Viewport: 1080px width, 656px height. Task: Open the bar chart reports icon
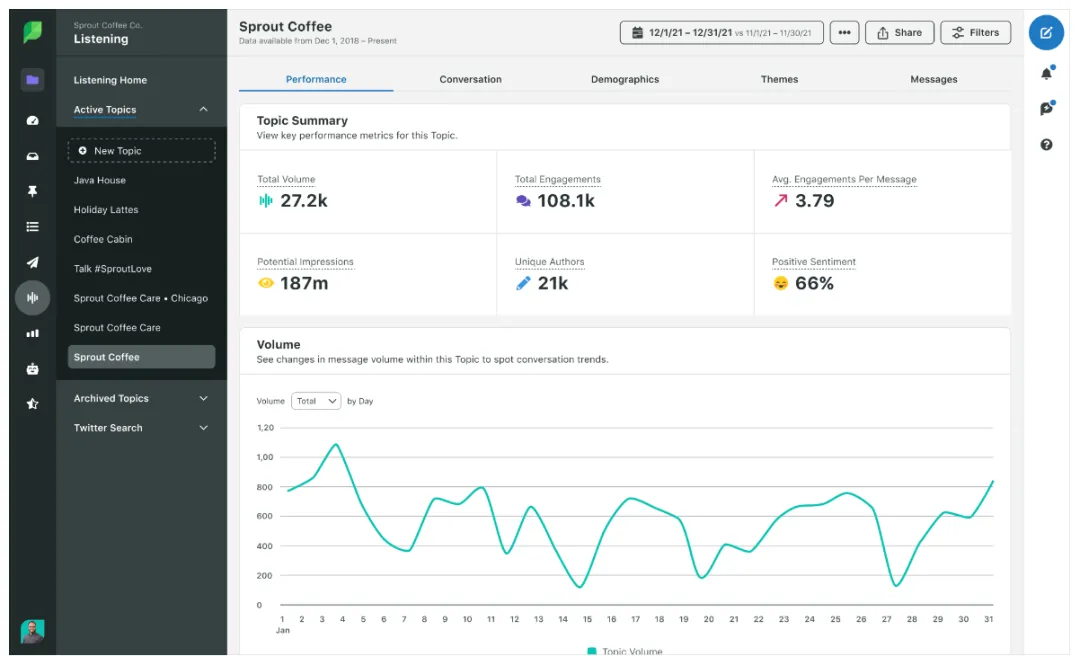32,334
